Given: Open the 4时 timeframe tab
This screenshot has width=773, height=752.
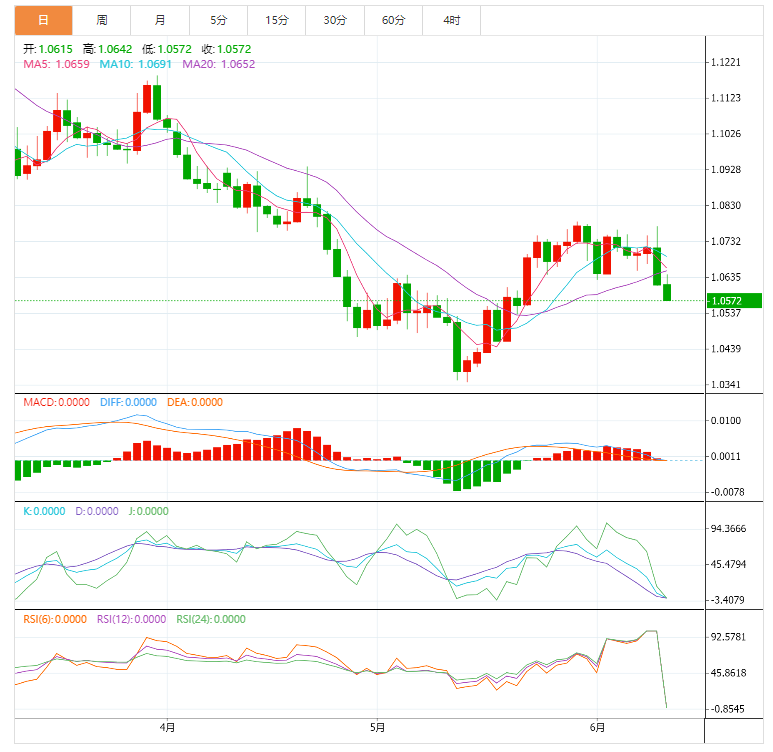Looking at the screenshot, I should [x=452, y=20].
